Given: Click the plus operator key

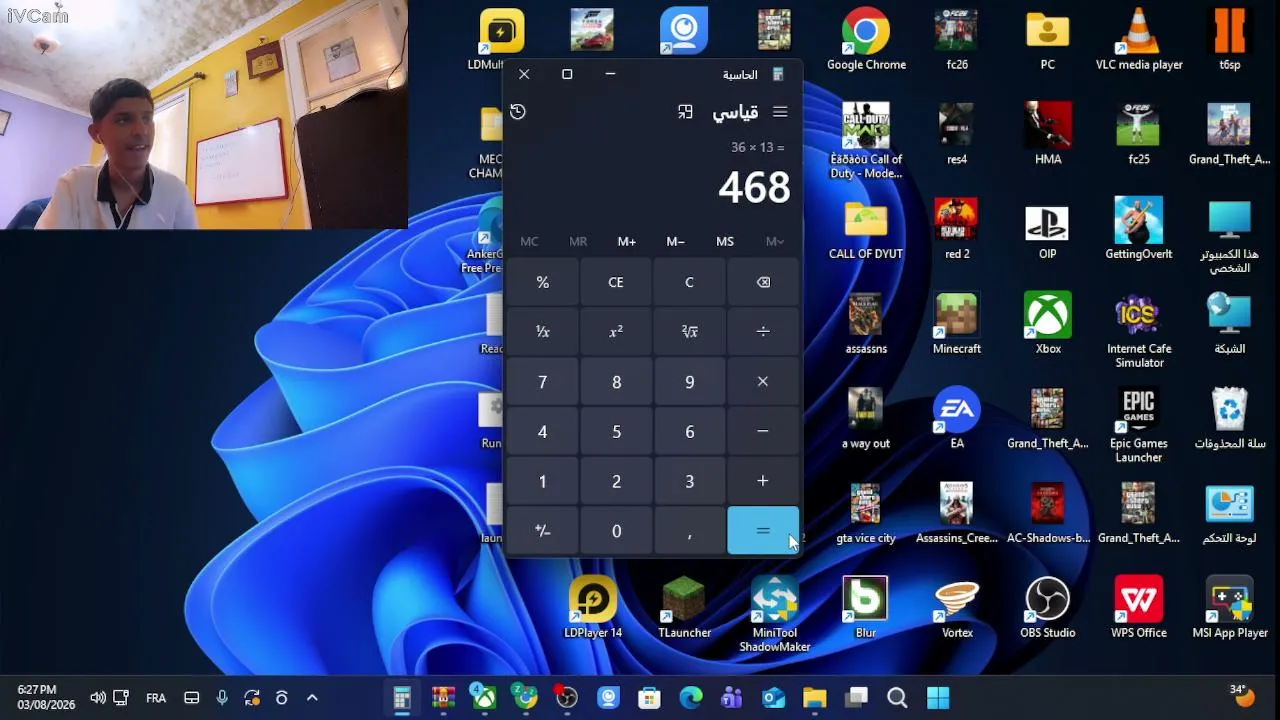Looking at the screenshot, I should click(x=763, y=482).
